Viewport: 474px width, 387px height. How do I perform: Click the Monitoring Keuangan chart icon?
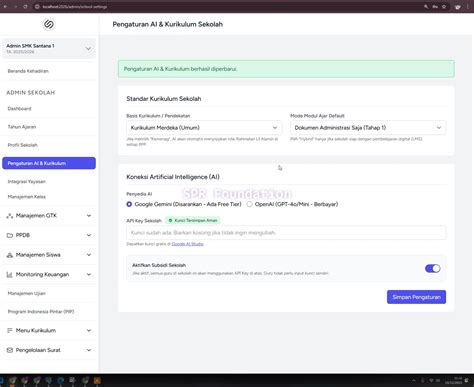point(10,275)
